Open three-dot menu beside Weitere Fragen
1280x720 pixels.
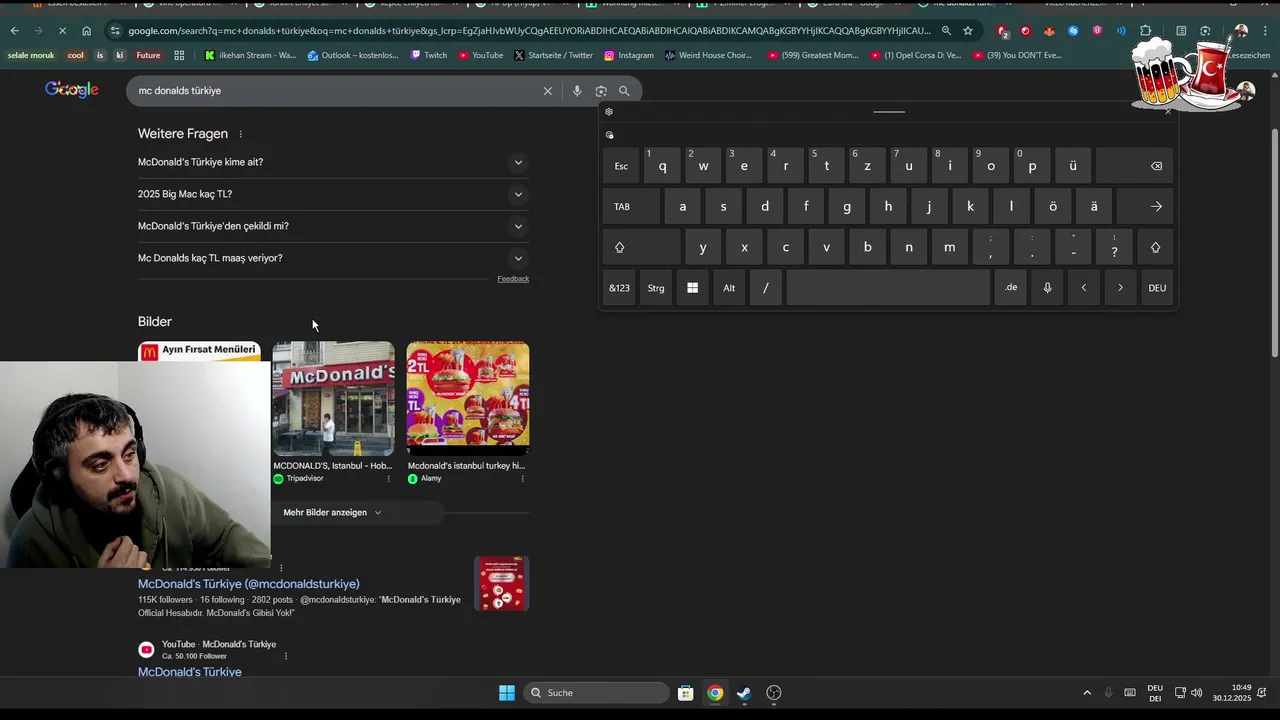click(240, 134)
